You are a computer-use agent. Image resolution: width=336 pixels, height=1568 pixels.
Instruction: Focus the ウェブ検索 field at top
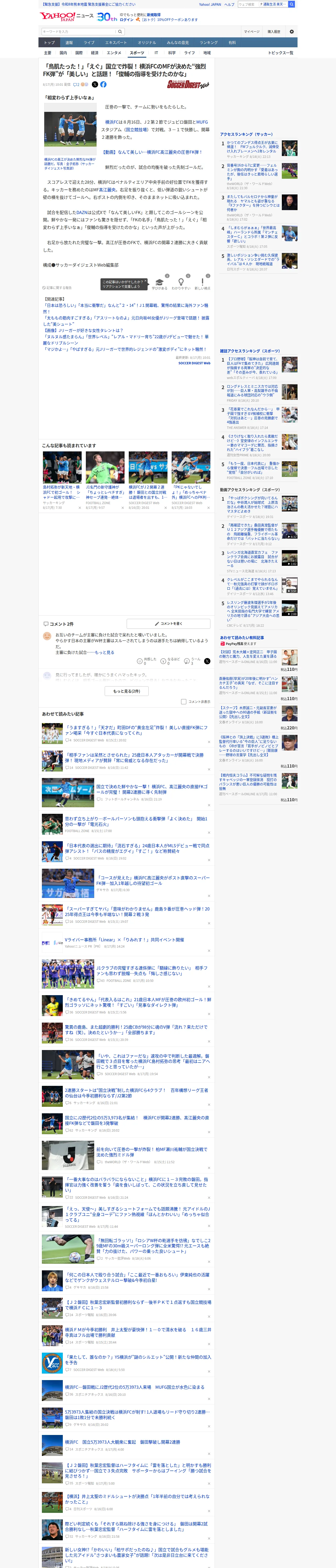248,4
